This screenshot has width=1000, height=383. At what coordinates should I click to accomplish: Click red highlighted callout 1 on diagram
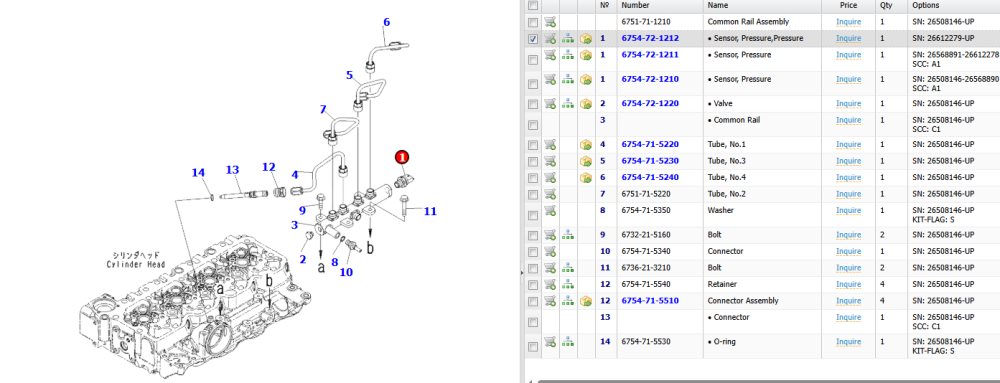tap(401, 157)
